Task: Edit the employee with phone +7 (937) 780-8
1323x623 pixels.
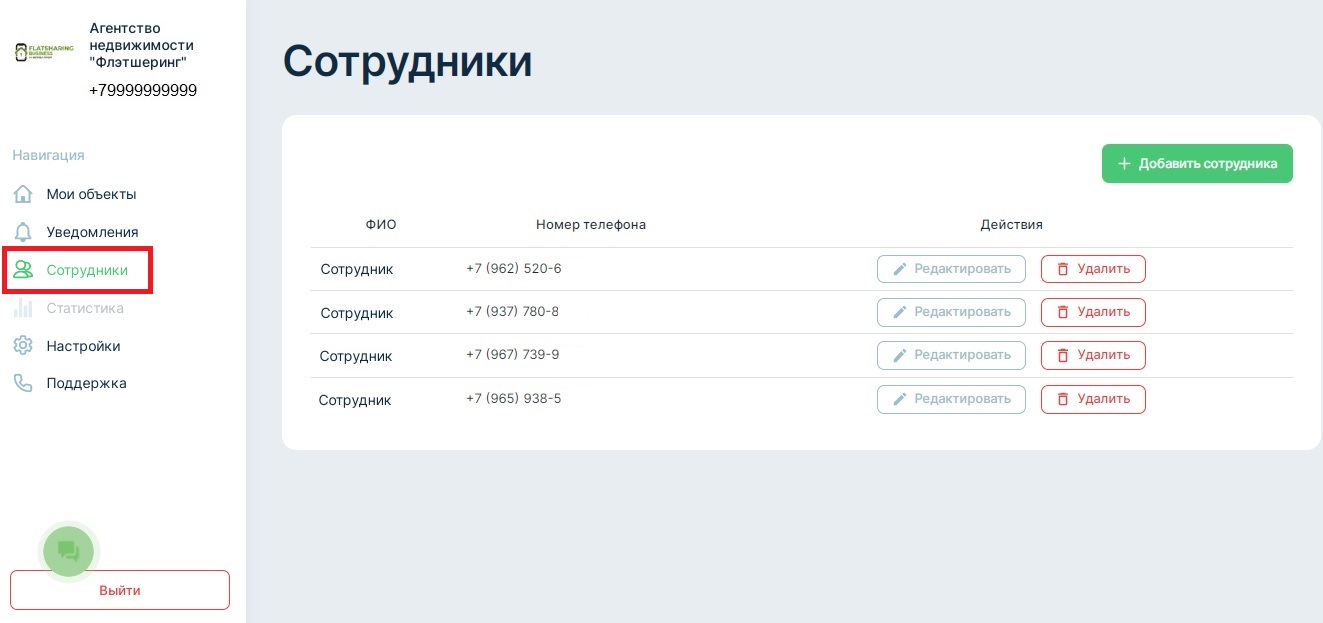Action: (x=951, y=312)
